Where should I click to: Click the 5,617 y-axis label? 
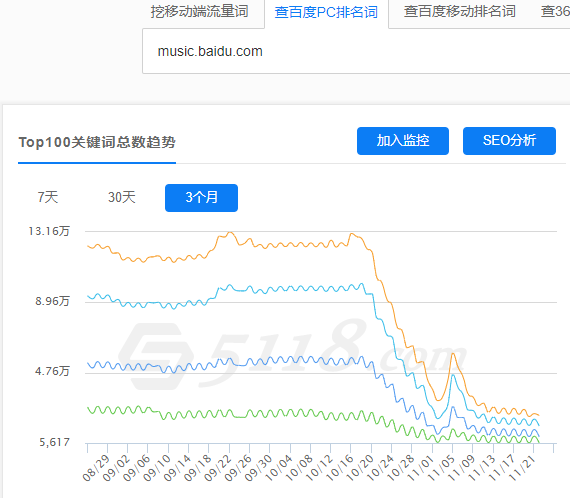(x=55, y=442)
